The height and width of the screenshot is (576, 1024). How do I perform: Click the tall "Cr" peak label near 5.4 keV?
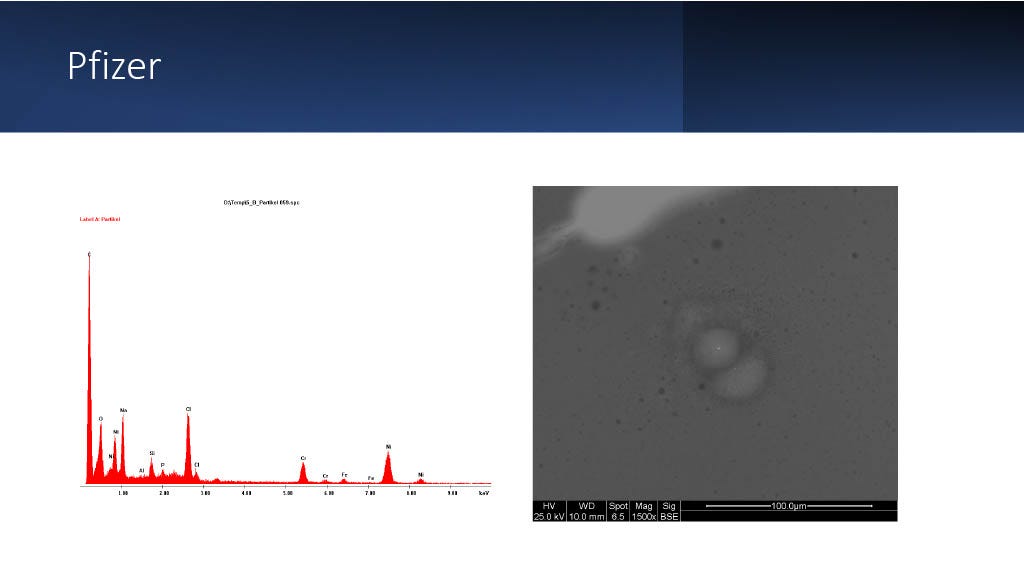pos(303,458)
